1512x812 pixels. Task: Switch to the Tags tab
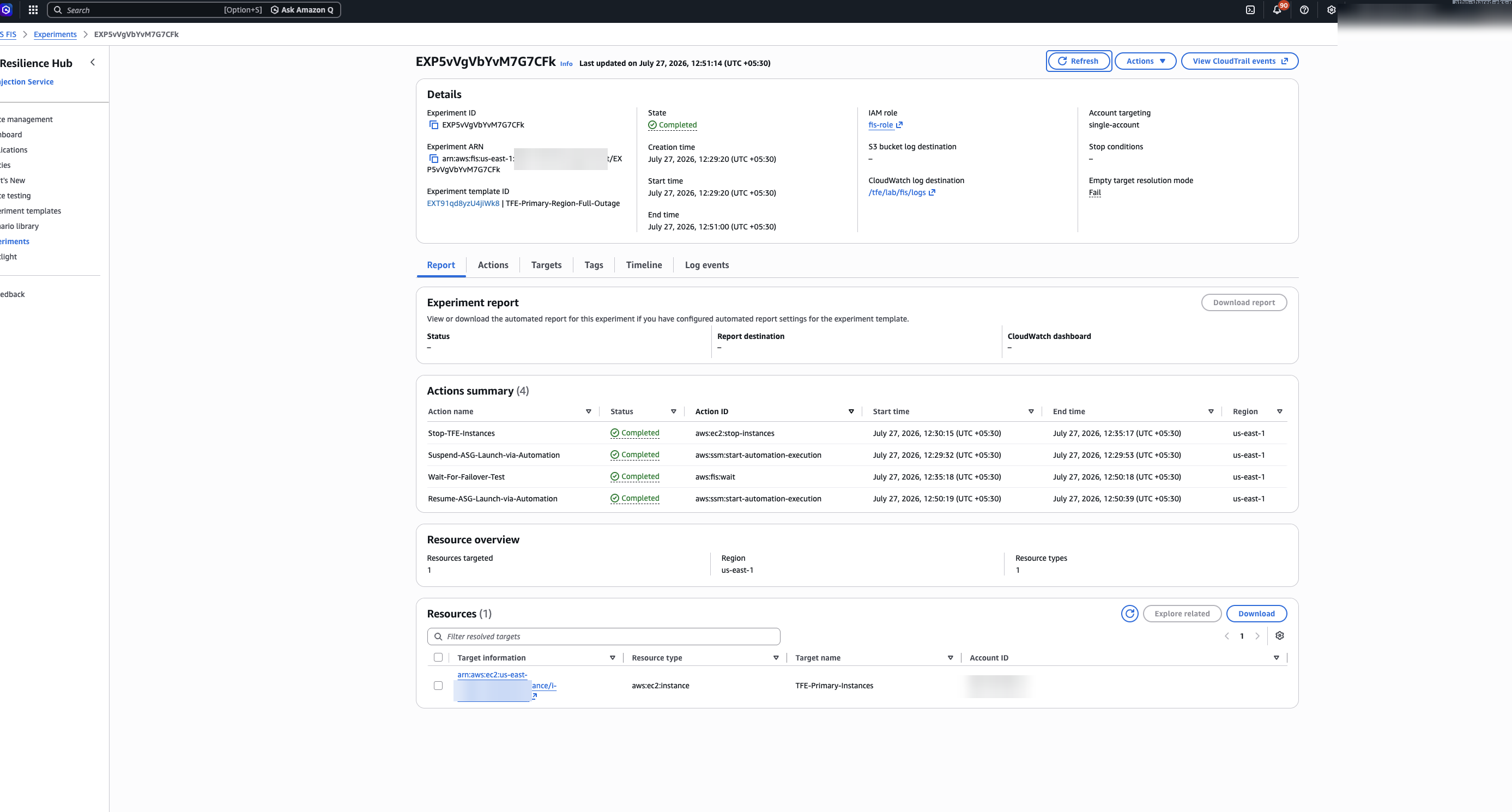click(x=594, y=265)
